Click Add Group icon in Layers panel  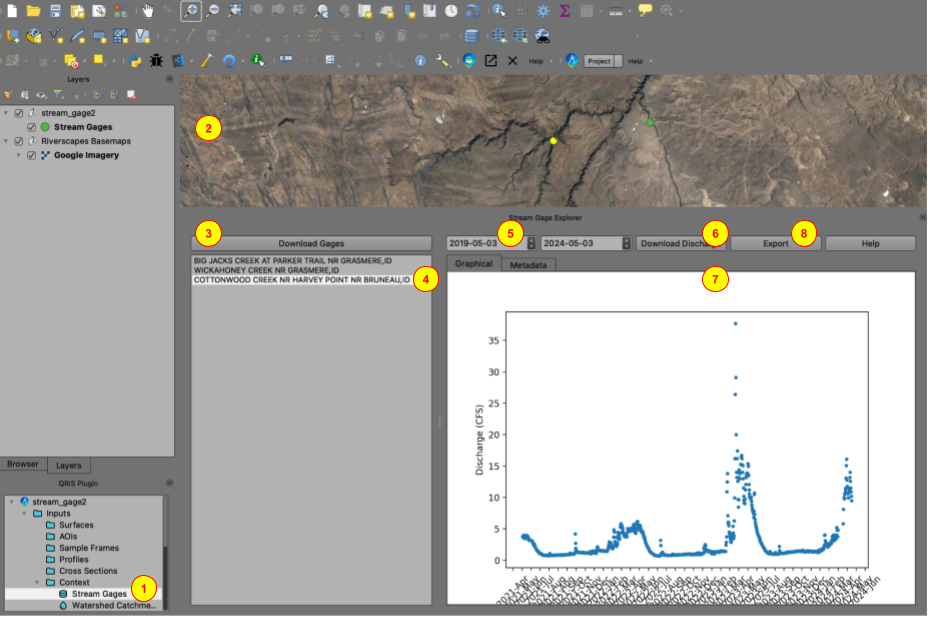coord(24,95)
